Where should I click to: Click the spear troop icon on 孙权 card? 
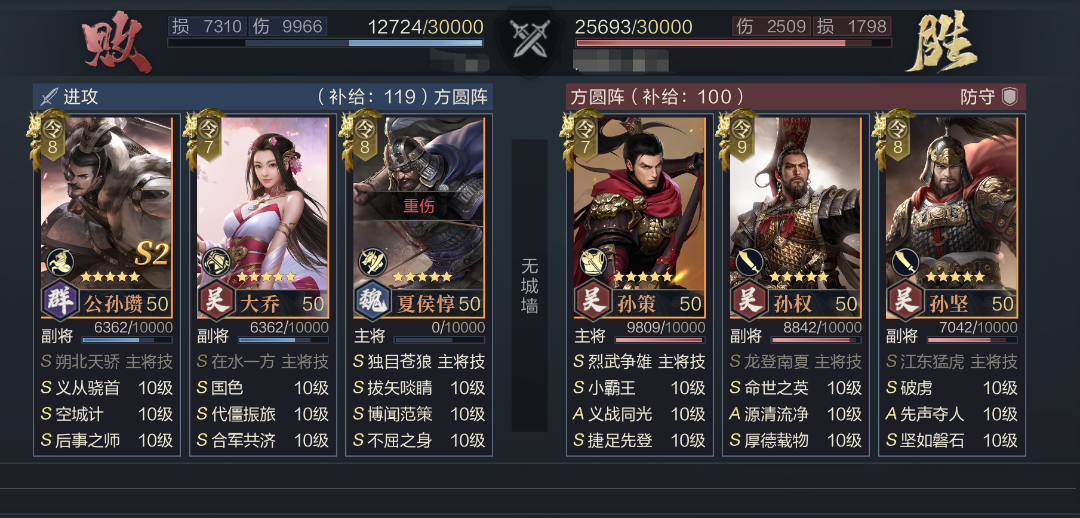coord(749,262)
